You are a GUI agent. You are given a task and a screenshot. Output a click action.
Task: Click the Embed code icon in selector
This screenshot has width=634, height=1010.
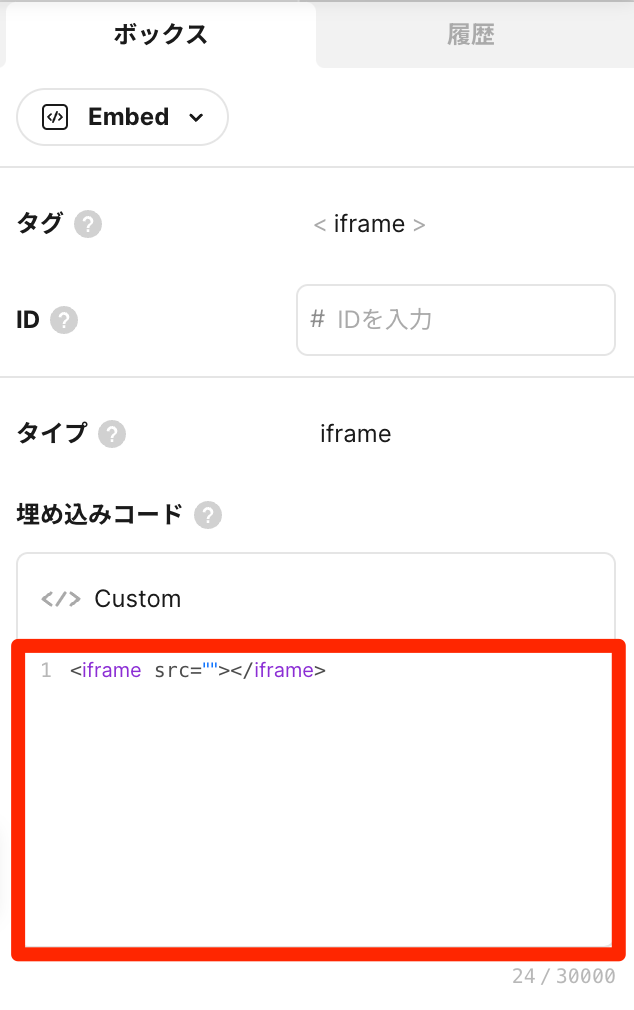click(x=55, y=117)
